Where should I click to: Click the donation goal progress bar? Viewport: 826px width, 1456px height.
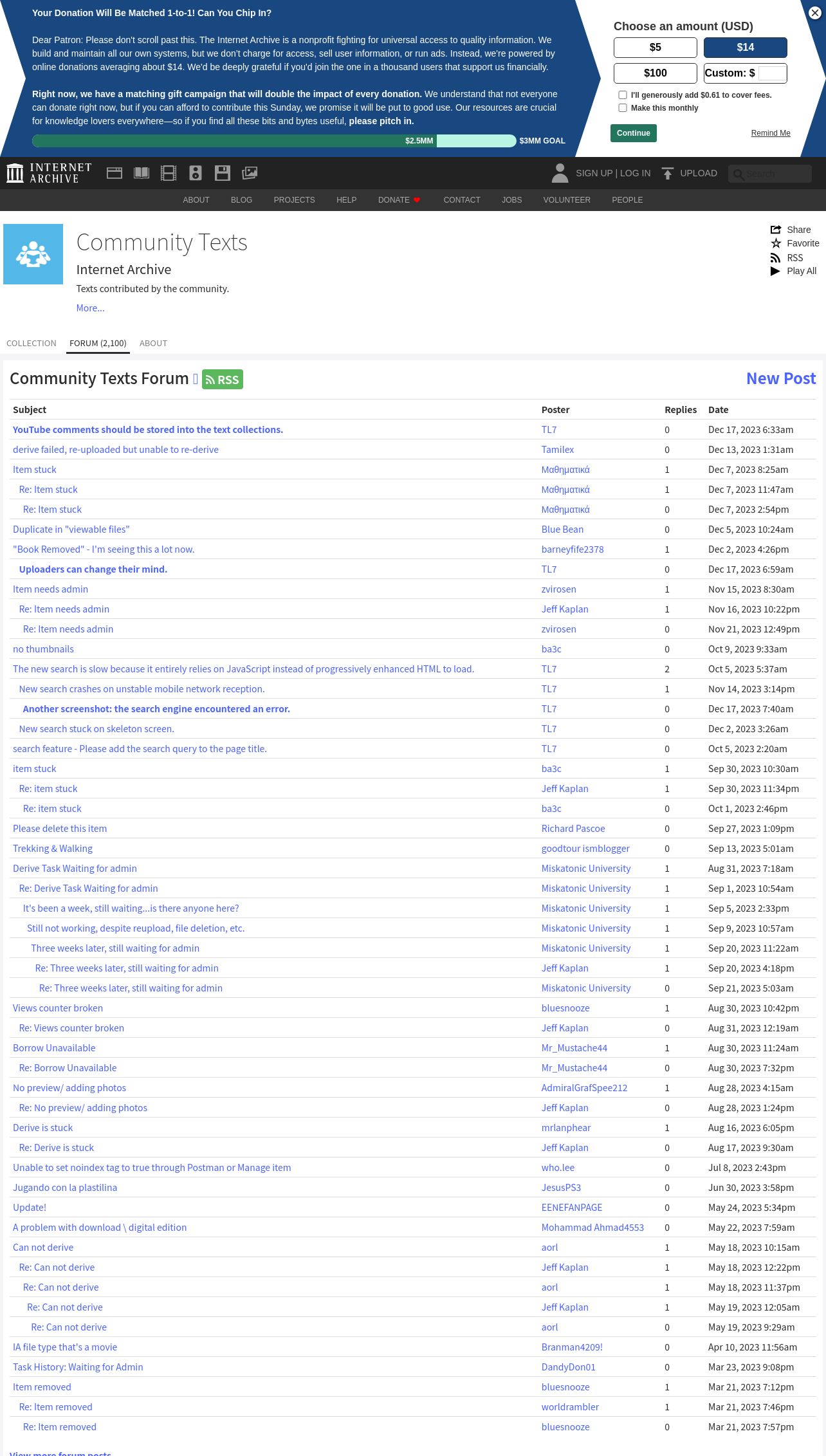click(x=274, y=141)
